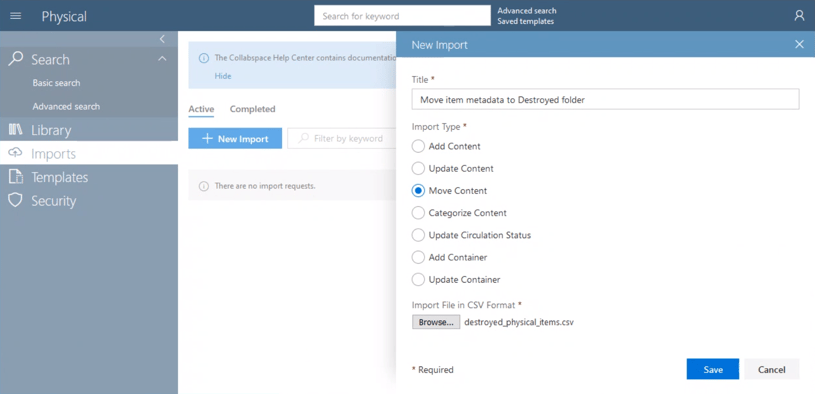The width and height of the screenshot is (815, 394).
Task: Click the Search for keyword field
Action: point(402,16)
